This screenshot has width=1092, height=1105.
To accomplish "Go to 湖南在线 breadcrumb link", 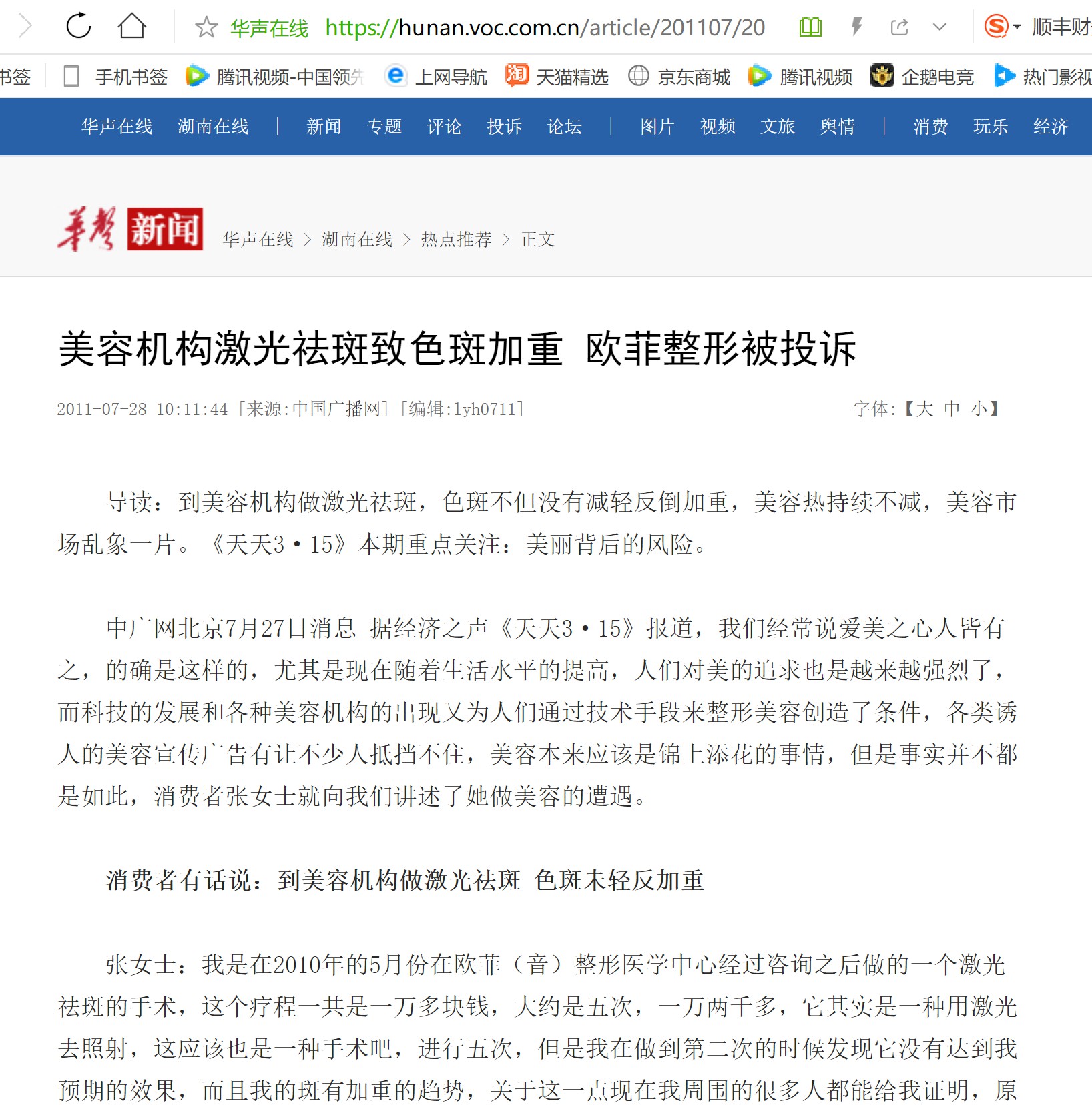I will coord(357,239).
